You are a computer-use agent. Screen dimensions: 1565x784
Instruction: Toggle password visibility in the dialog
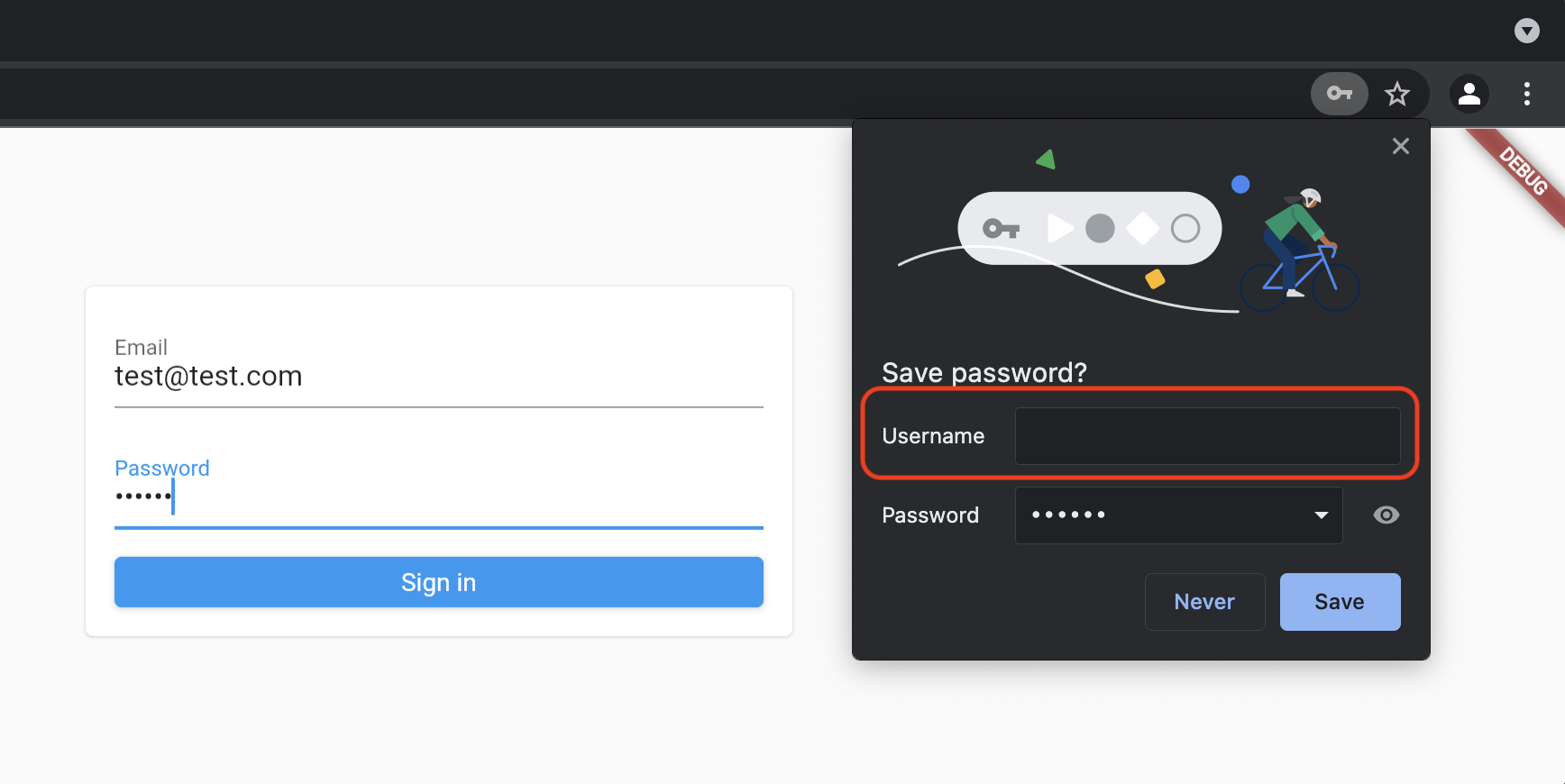click(1387, 515)
